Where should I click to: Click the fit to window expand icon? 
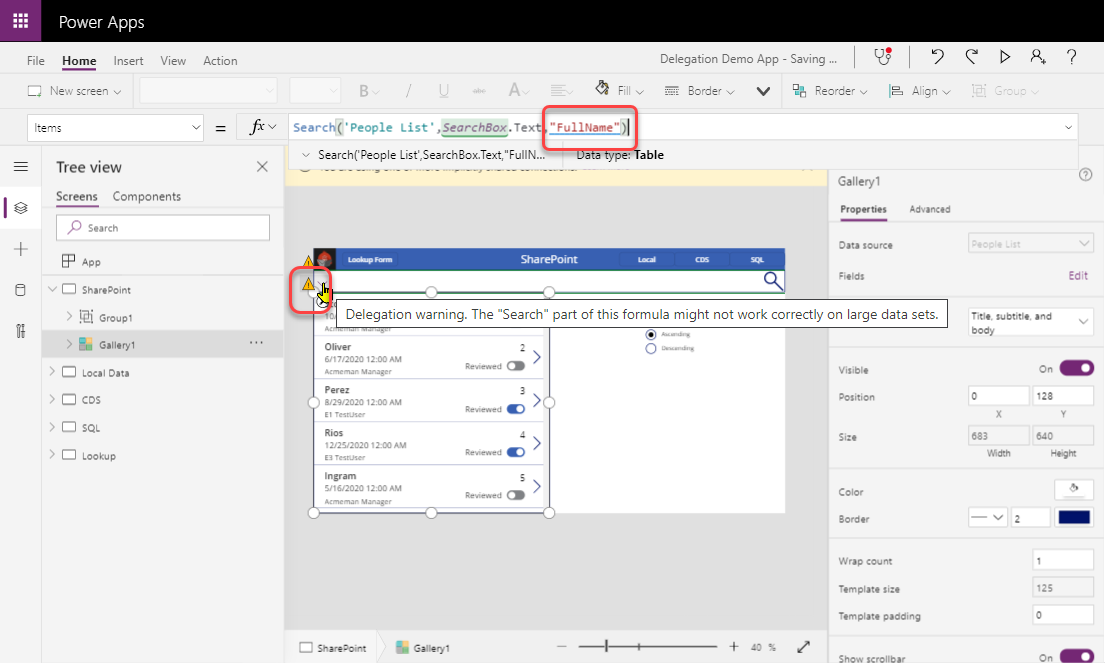pyautogui.click(x=803, y=646)
